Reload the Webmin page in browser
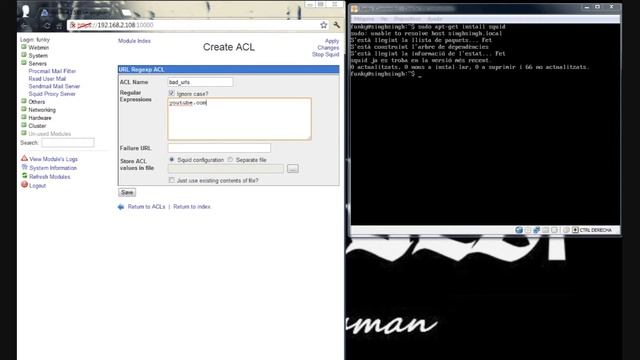 click(47, 25)
